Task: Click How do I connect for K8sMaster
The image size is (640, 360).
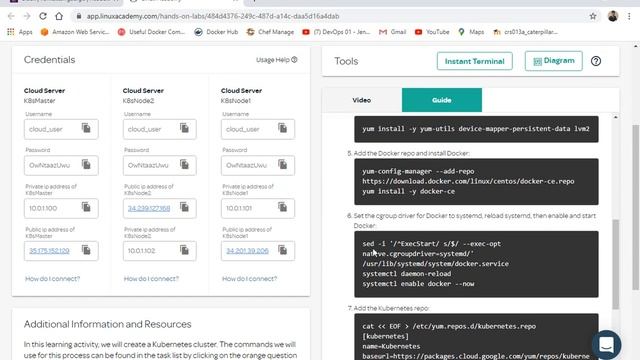Action: (x=52, y=279)
